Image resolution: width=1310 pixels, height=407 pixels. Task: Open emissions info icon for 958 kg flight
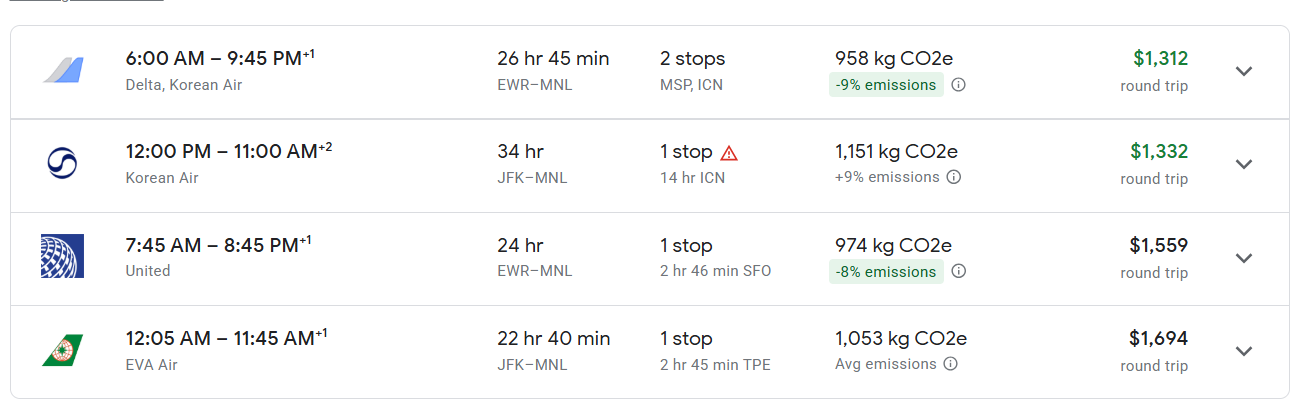958,85
